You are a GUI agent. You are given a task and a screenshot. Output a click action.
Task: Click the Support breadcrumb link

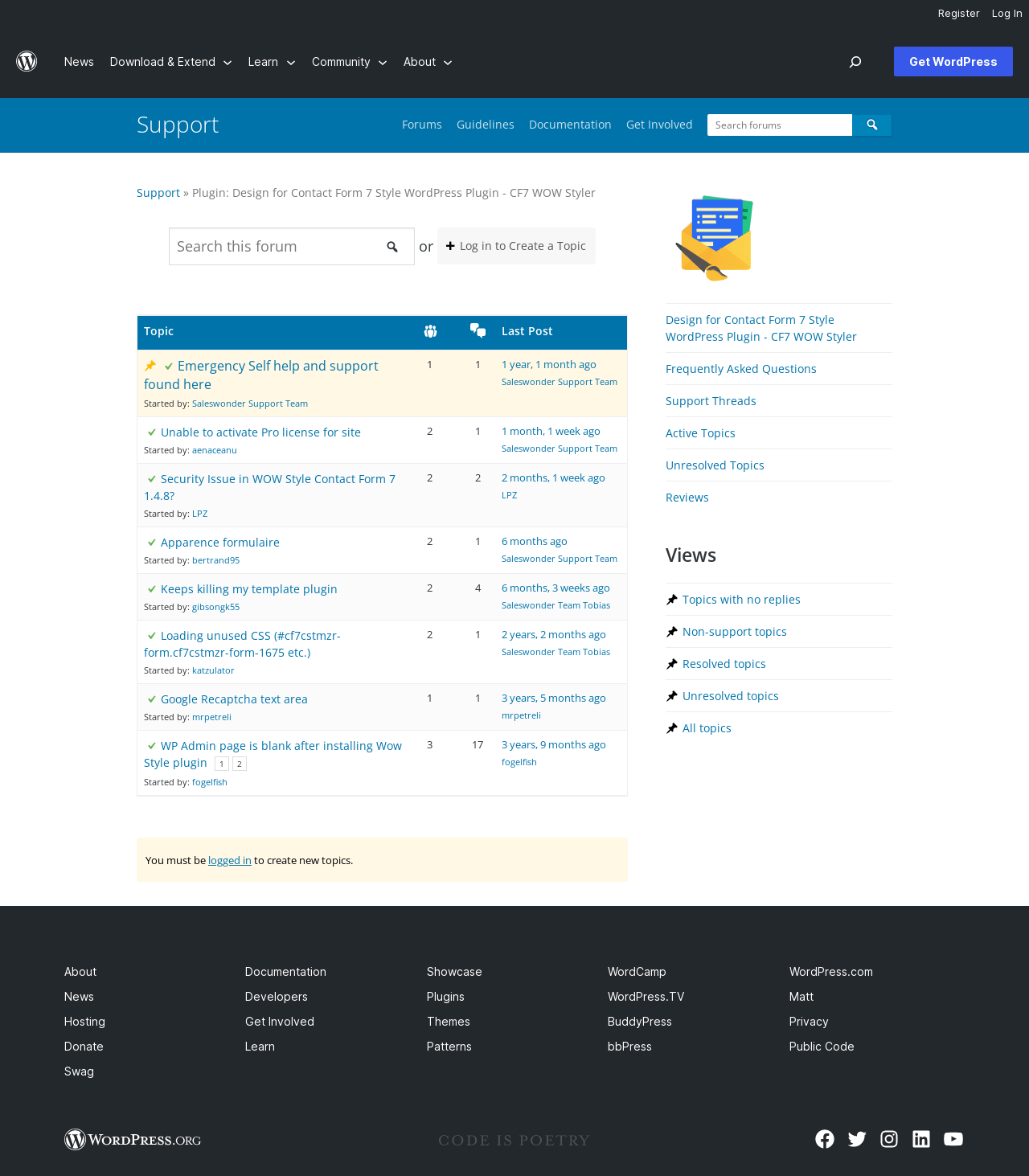click(x=158, y=193)
